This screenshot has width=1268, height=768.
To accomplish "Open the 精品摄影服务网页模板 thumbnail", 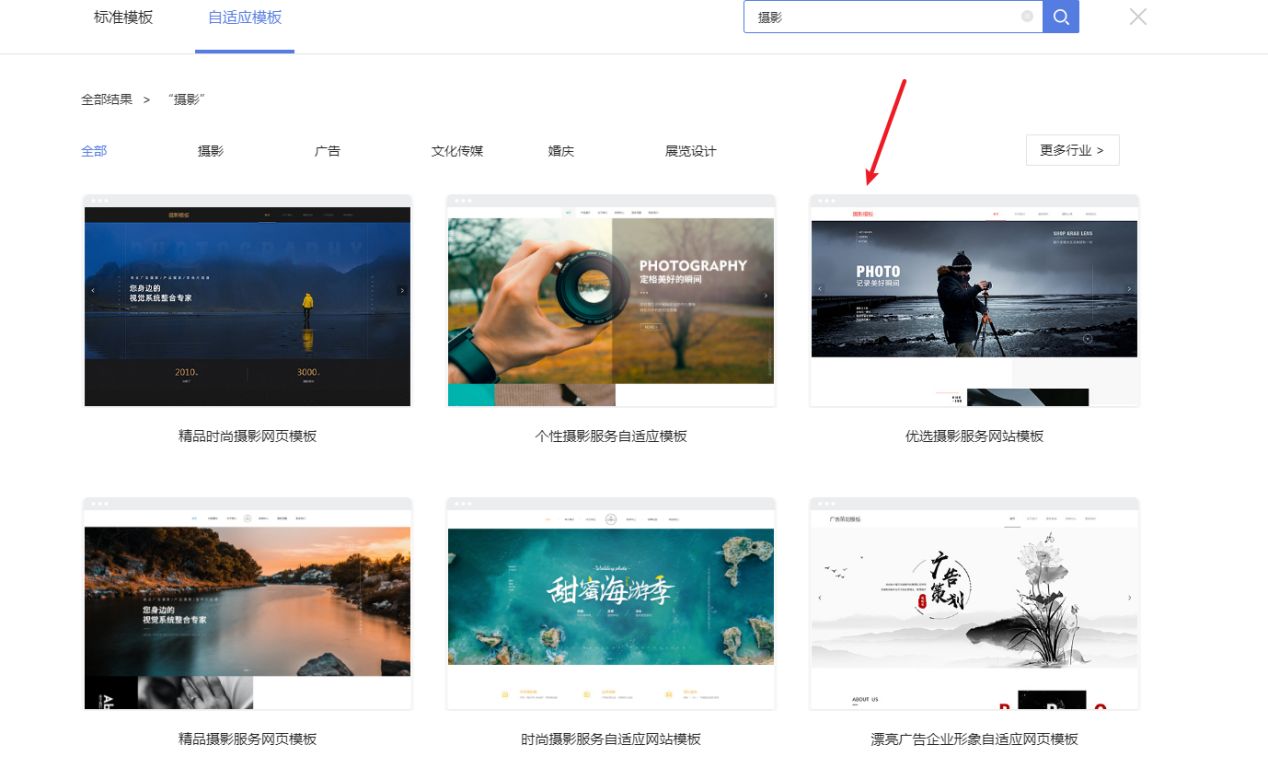I will [x=247, y=603].
